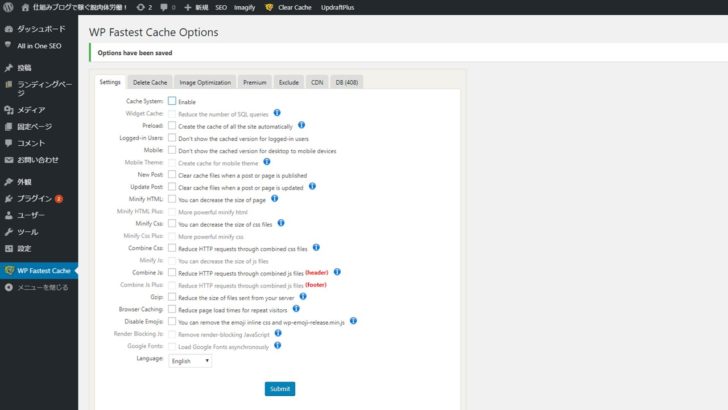Check the Disable Emojis checkbox
This screenshot has width=728, height=410.
[x=172, y=322]
